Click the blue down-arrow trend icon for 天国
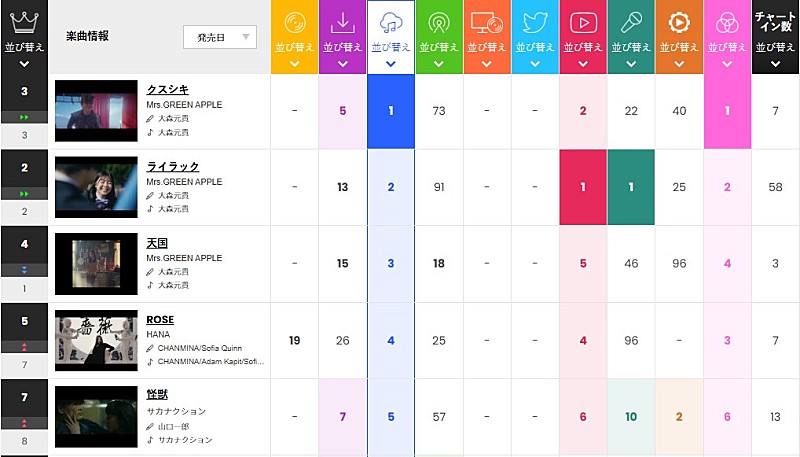800x457 pixels. [x=24, y=270]
